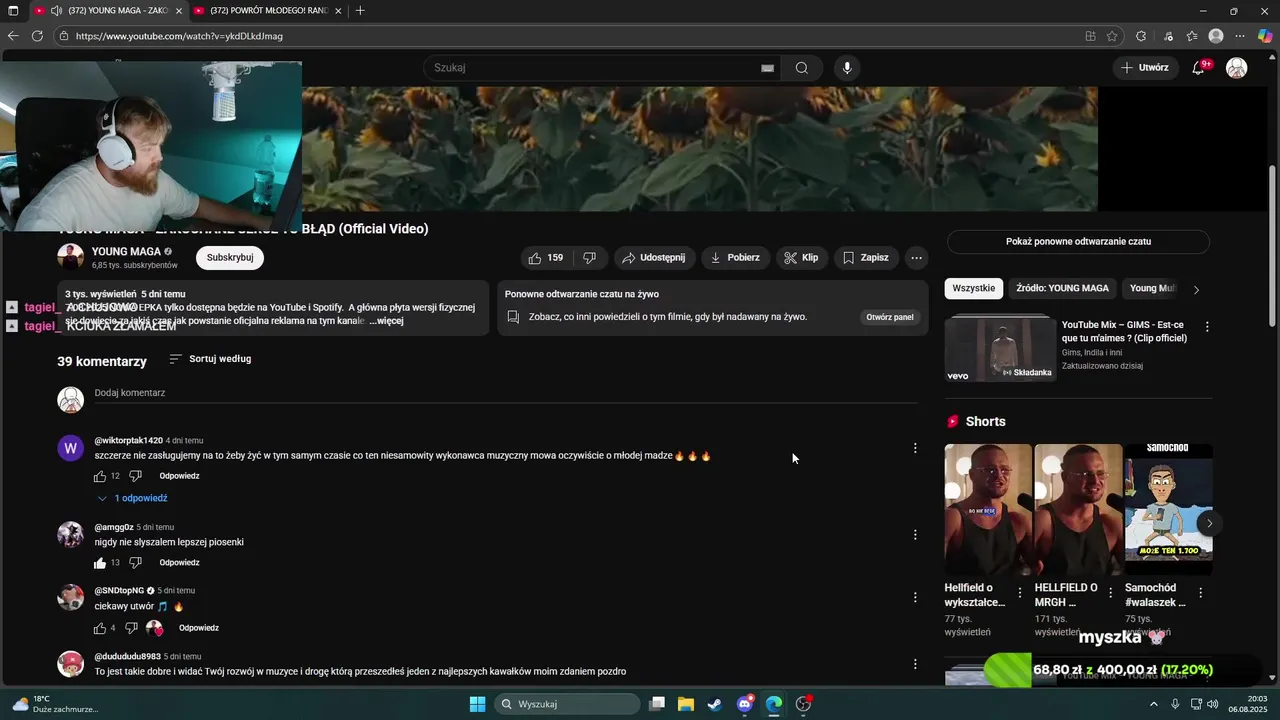This screenshot has height=720, width=1280.
Task: Open the @dudududu8983 profile link
Action: (x=127, y=657)
